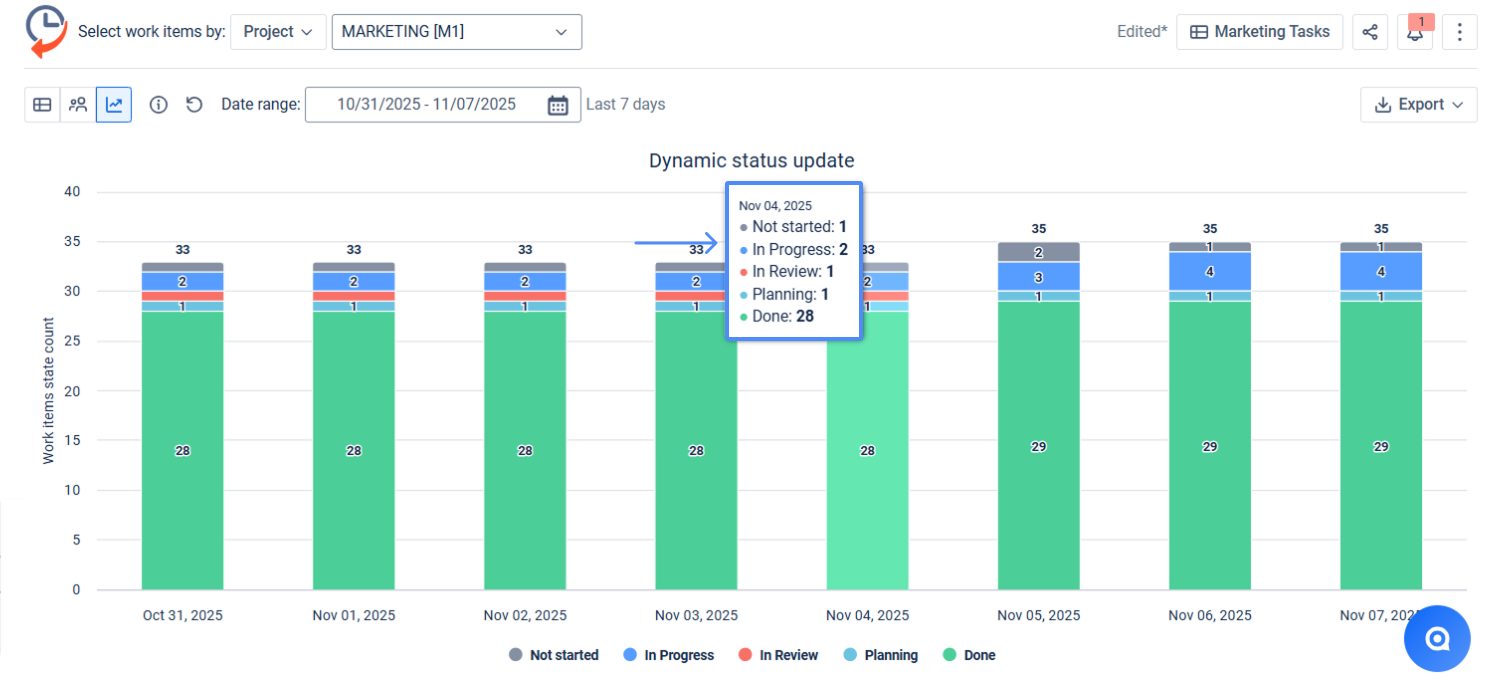The height and width of the screenshot is (687, 1502).
Task: Toggle Not started series in legend
Action: click(x=554, y=655)
